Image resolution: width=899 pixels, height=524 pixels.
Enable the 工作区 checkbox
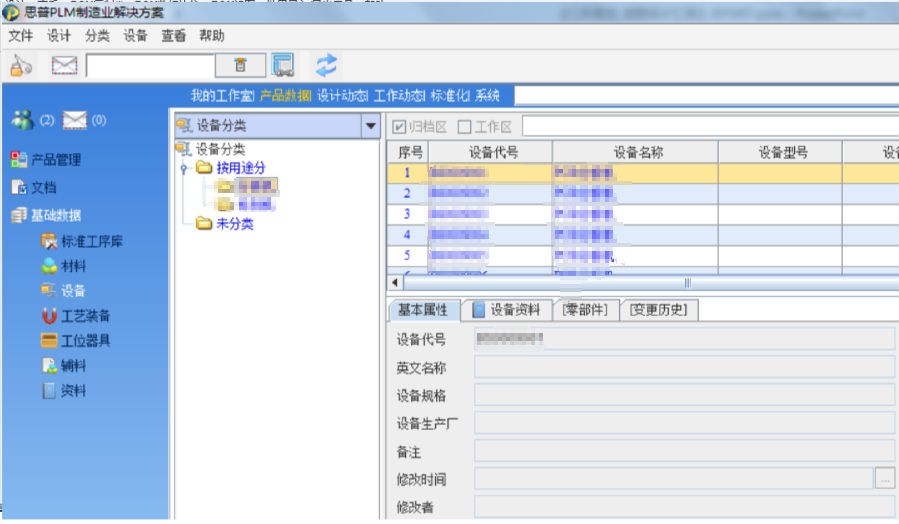pyautogui.click(x=464, y=127)
